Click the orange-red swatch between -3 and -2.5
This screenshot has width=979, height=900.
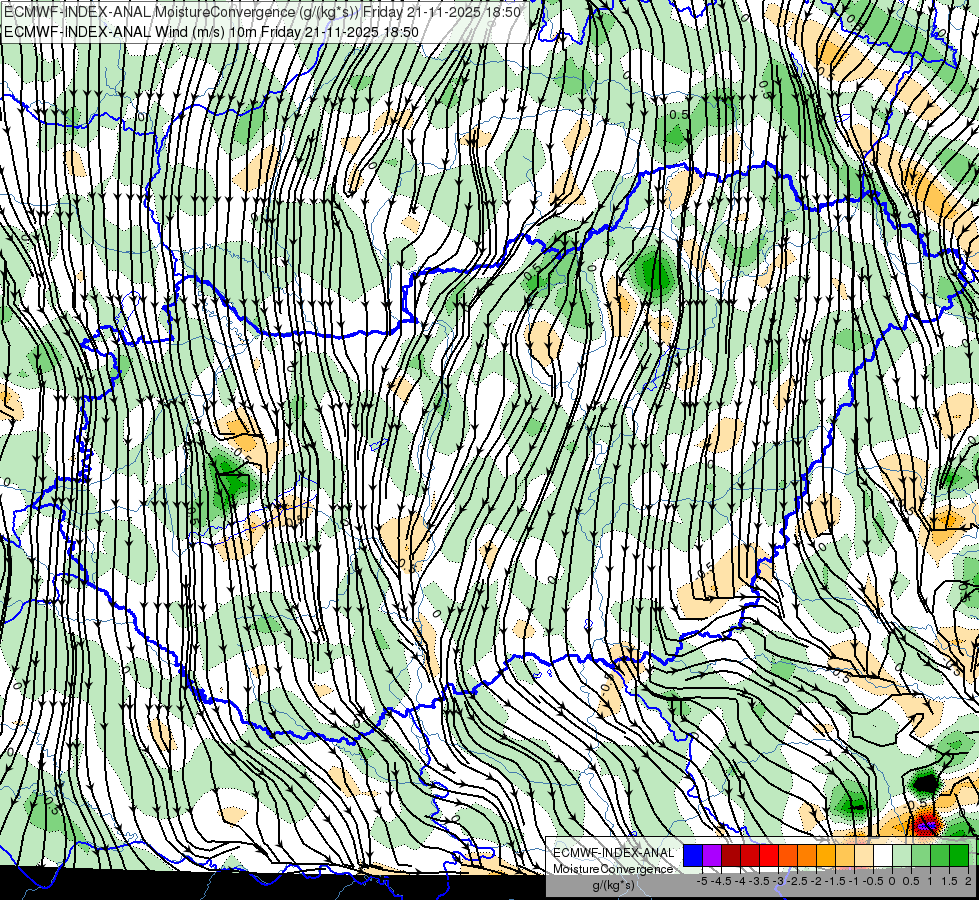[x=788, y=855]
